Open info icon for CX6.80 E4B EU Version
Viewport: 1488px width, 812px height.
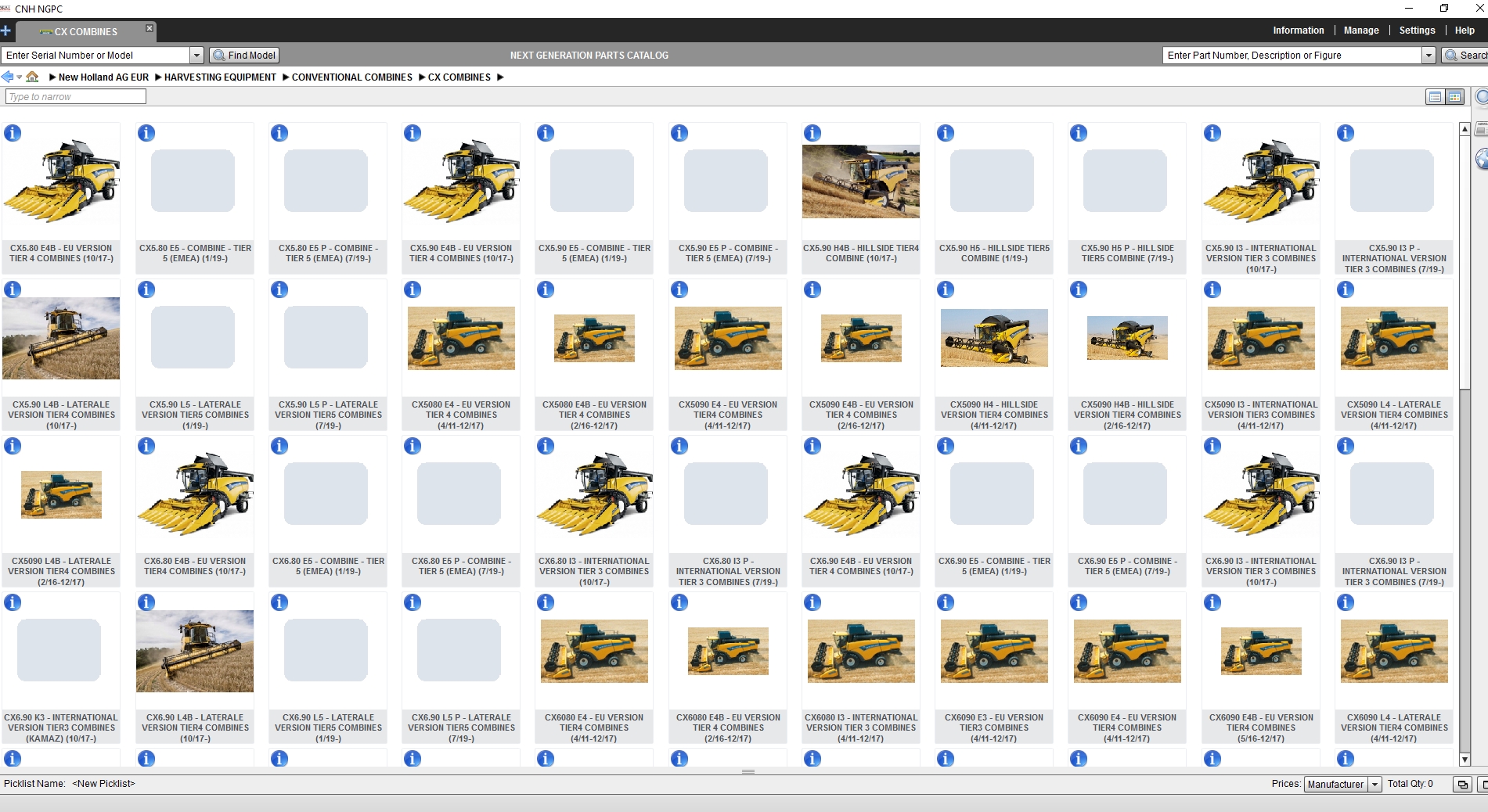tap(146, 446)
